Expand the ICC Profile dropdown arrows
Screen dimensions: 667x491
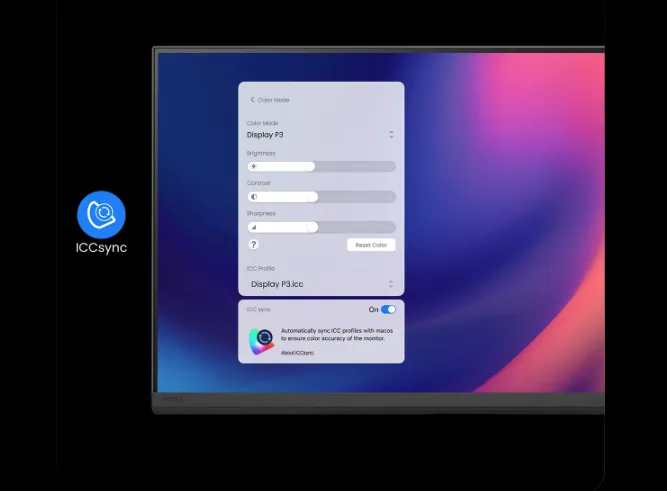[391, 284]
